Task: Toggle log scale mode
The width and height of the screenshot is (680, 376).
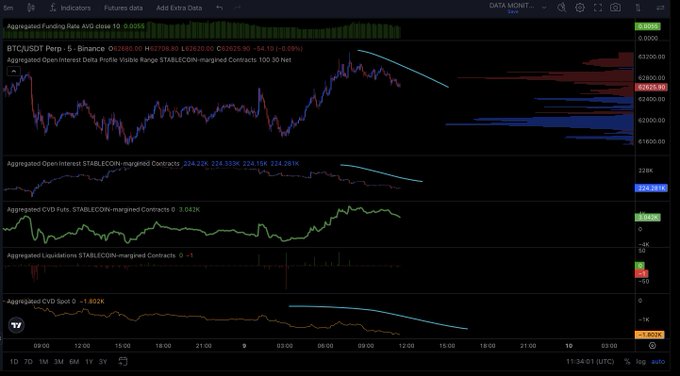Action: click(641, 362)
